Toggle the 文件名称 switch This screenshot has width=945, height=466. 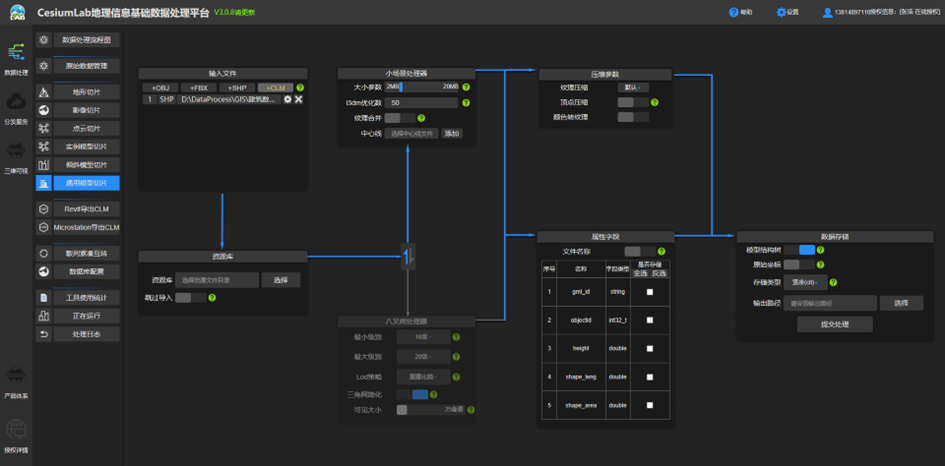[x=640, y=251]
